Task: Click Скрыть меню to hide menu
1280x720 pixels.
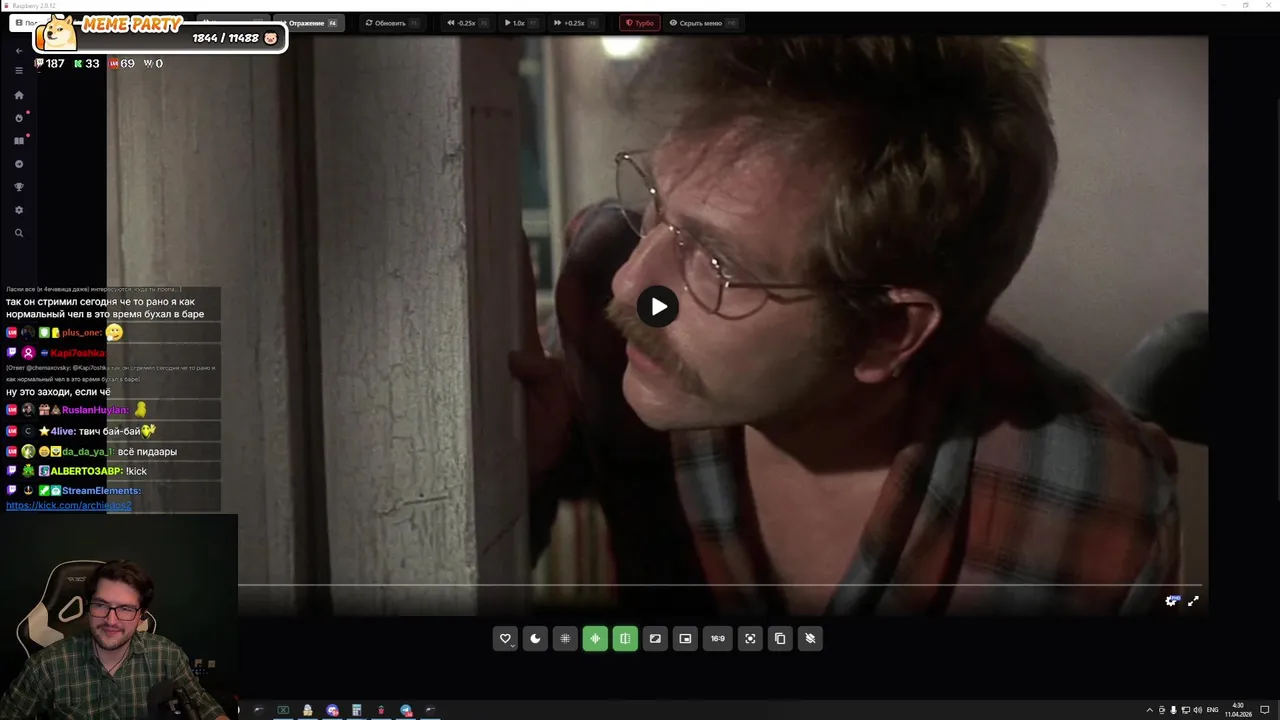Action: pos(702,23)
